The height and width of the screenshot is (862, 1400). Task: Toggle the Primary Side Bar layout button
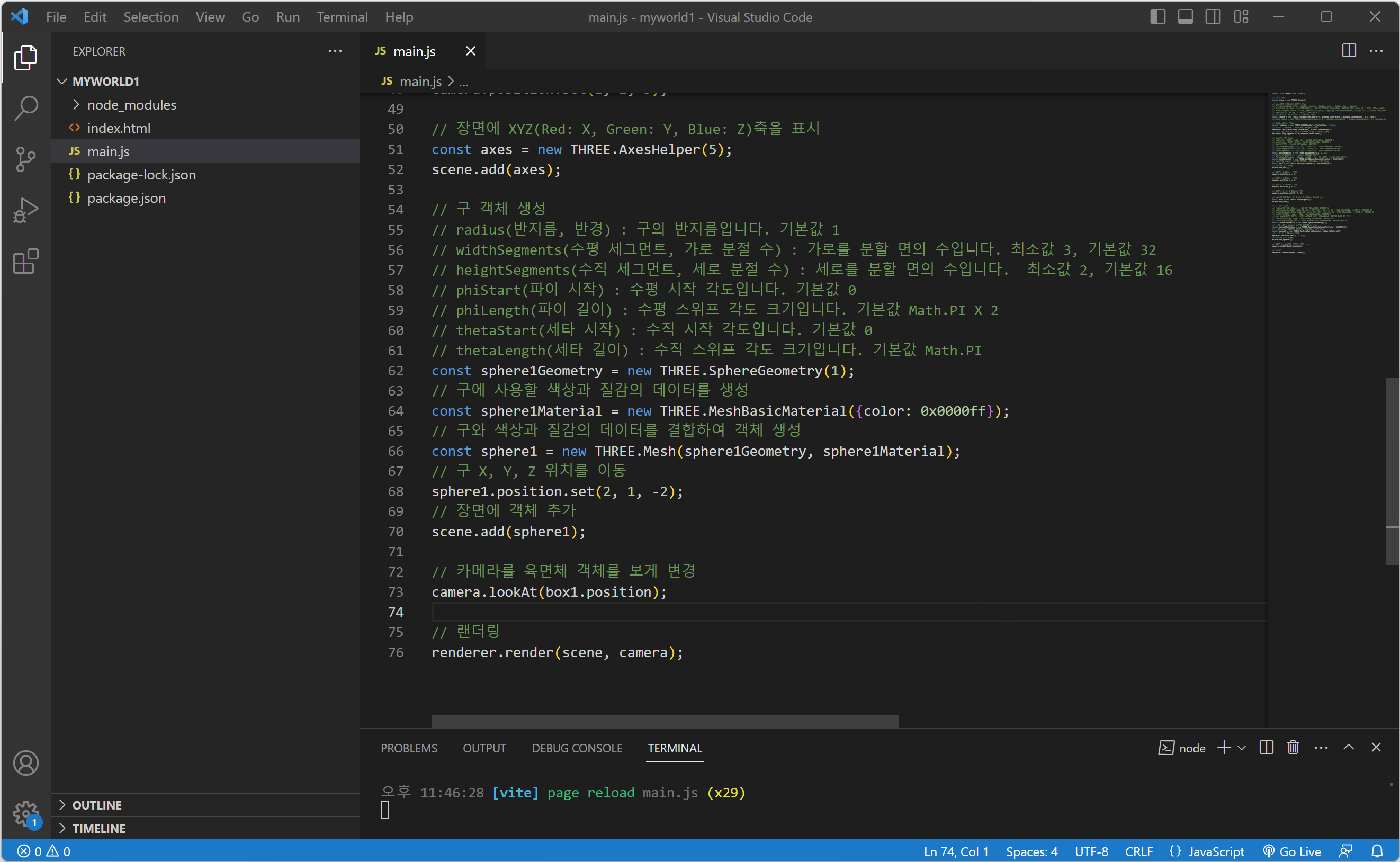coord(1157,16)
